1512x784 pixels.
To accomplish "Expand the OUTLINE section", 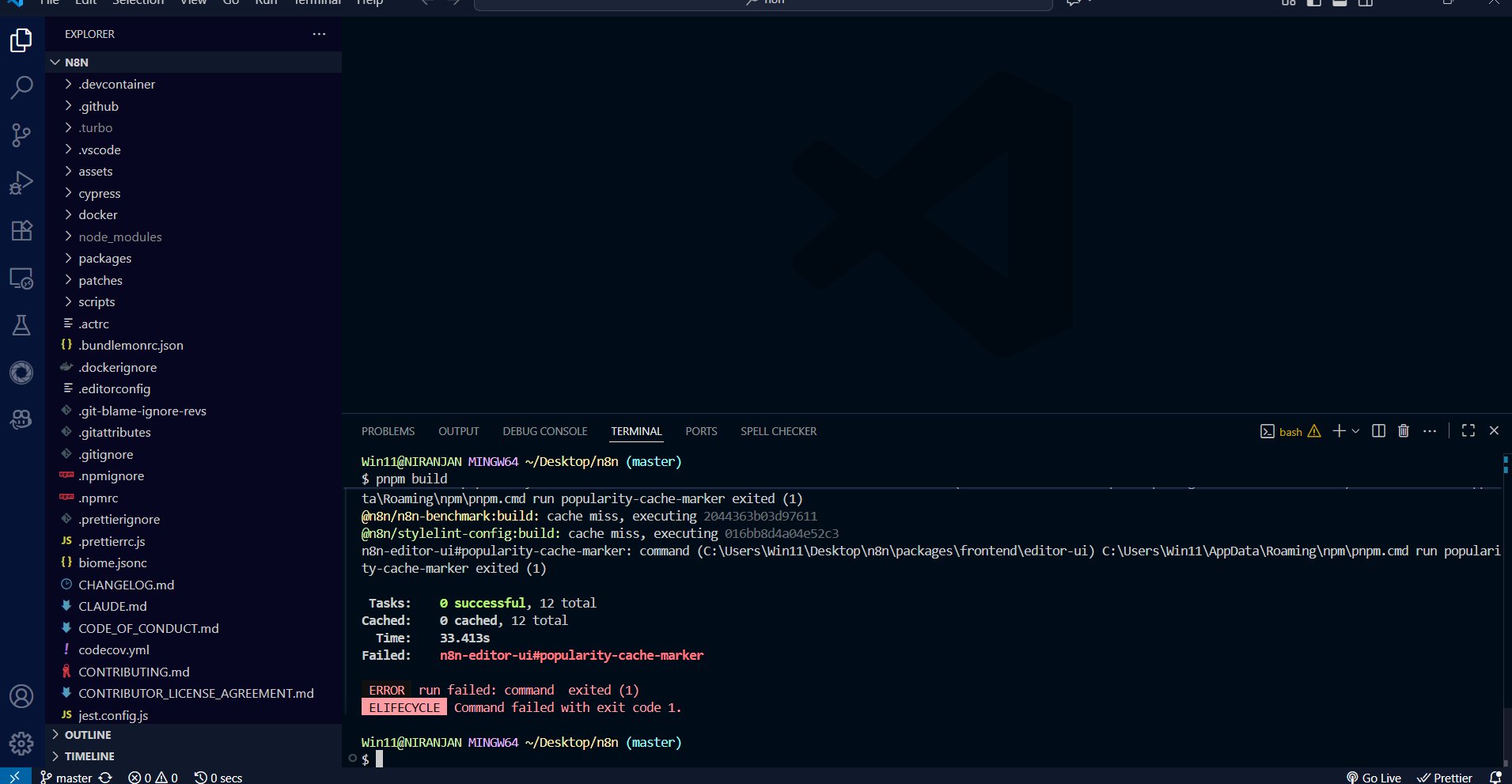I will tap(88, 735).
